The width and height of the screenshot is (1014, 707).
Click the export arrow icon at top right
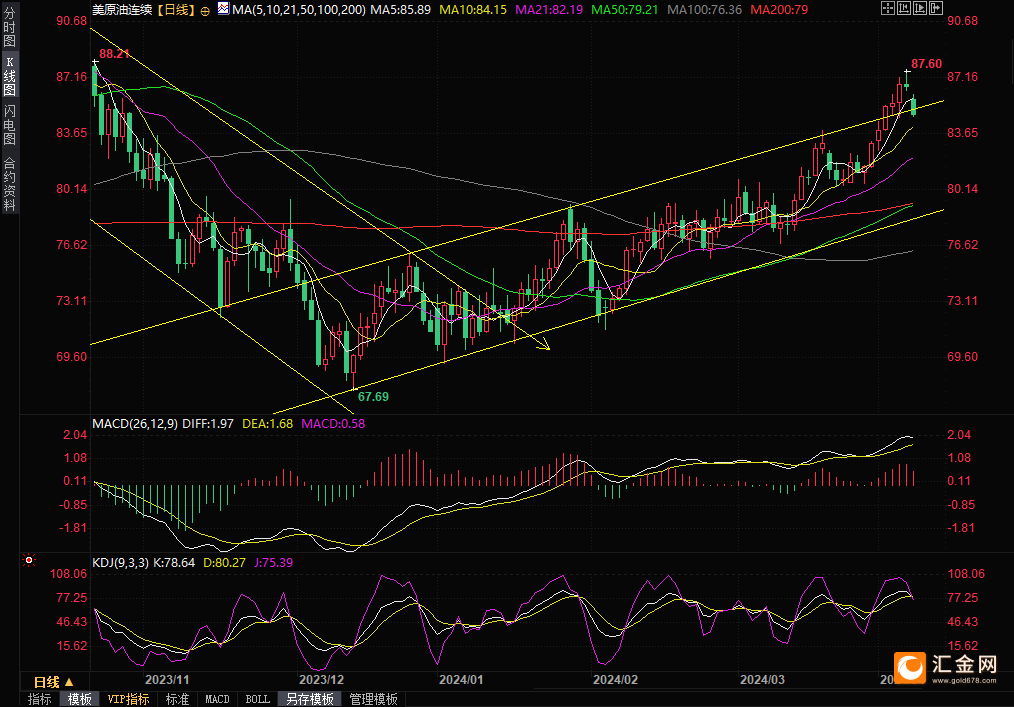click(x=936, y=8)
